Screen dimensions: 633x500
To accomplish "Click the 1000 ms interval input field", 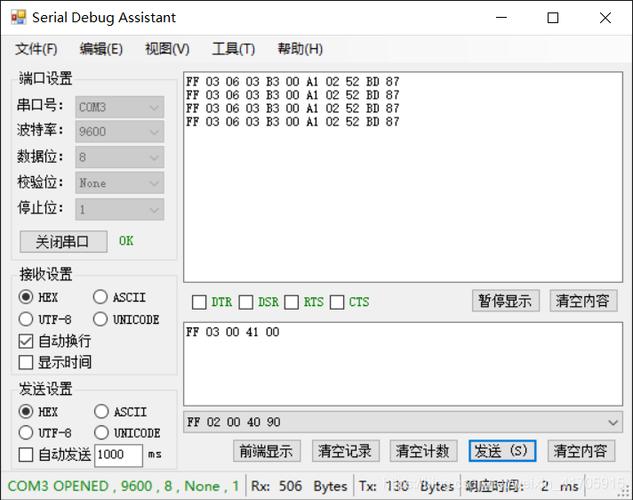I will [118, 455].
